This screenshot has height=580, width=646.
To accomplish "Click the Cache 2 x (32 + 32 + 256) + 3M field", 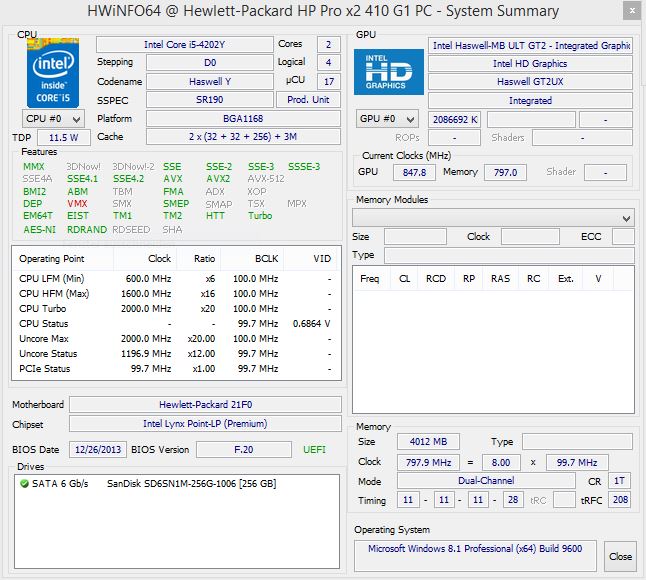I will [x=243, y=137].
